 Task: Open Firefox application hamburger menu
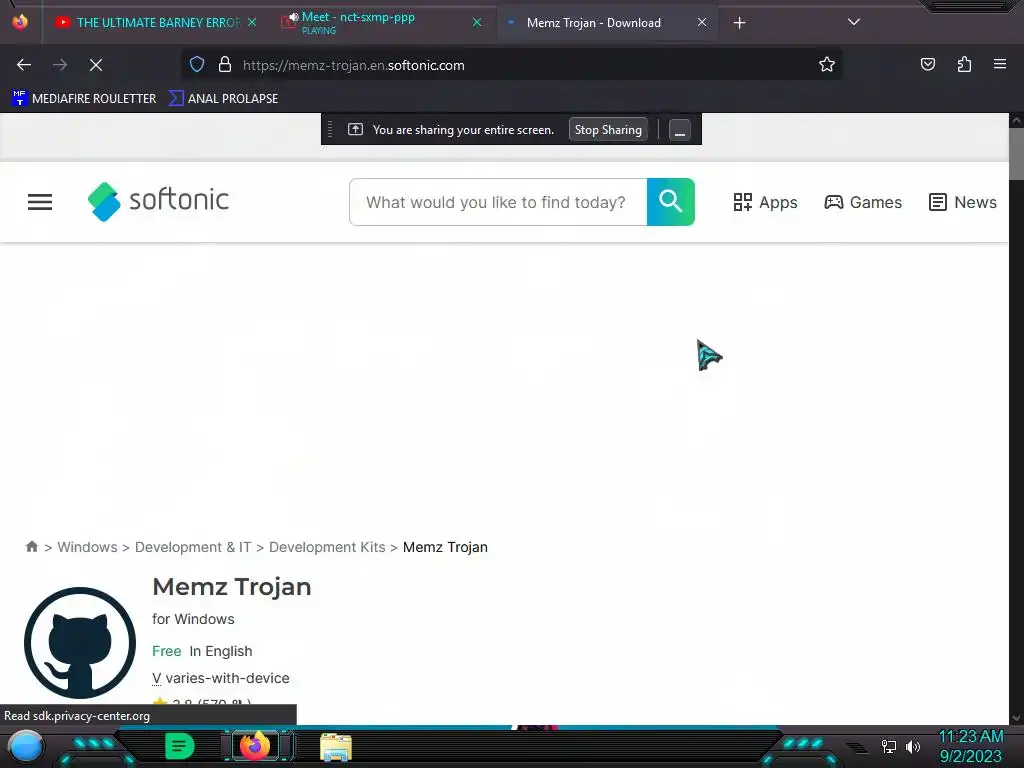(x=999, y=64)
